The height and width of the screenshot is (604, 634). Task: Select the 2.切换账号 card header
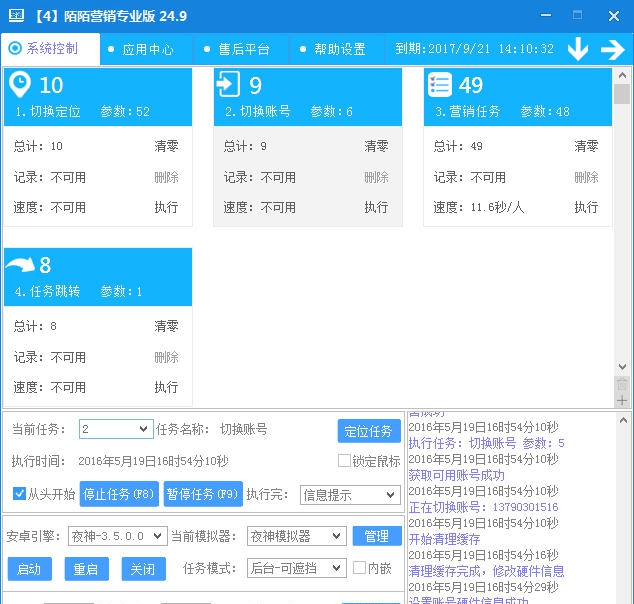(x=308, y=97)
